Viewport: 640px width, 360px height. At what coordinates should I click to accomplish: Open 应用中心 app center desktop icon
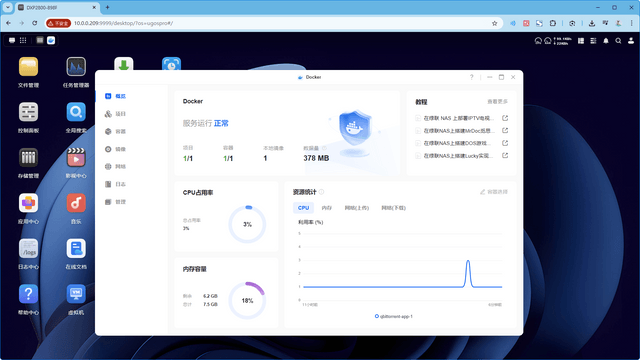click(28, 203)
